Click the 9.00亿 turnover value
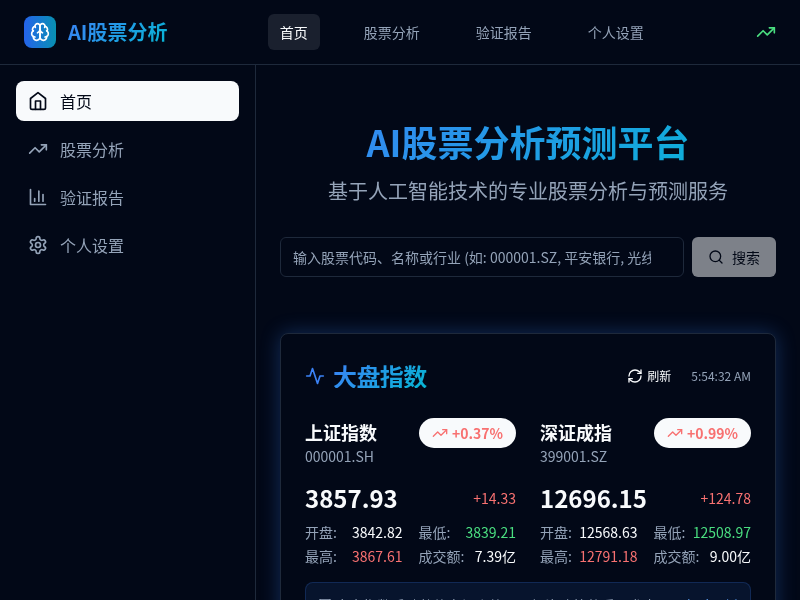Viewport: 800px width, 600px height. pos(730,557)
